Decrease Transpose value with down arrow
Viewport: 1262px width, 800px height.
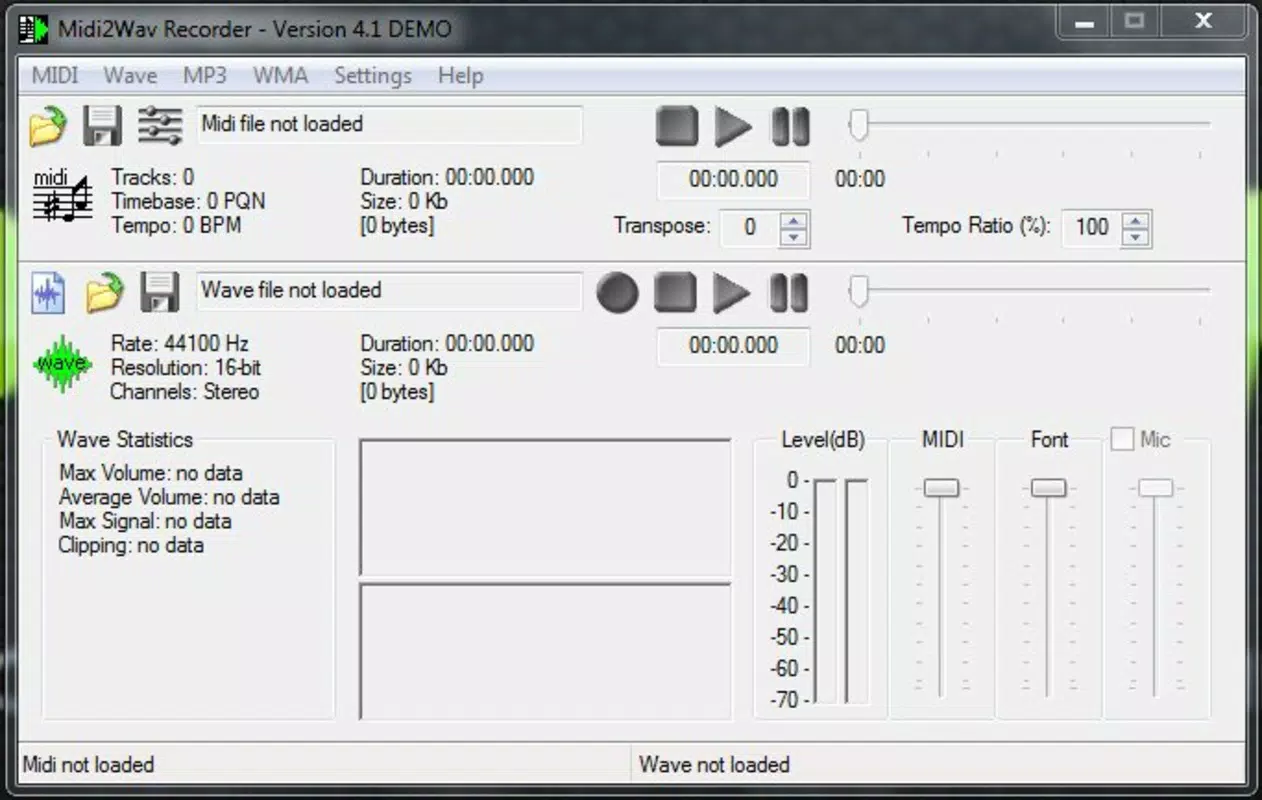coord(793,236)
